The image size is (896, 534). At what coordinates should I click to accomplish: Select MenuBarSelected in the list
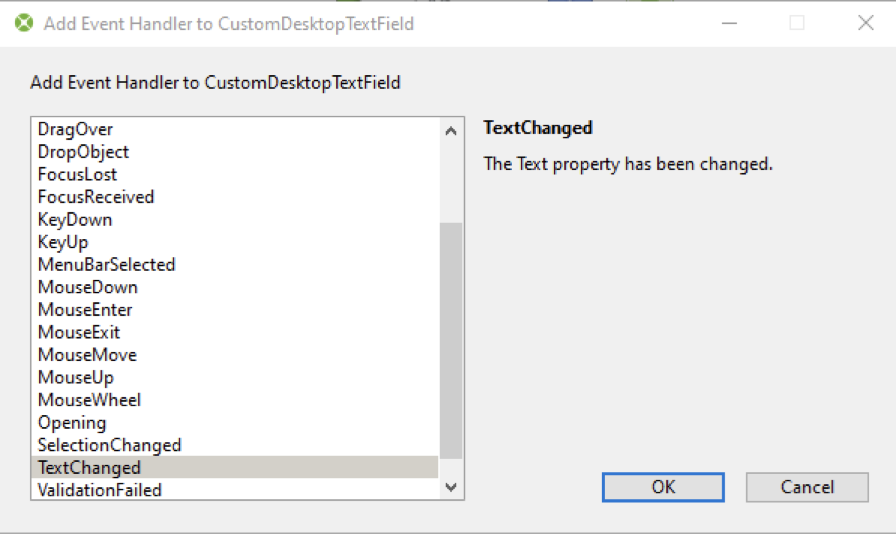(235, 265)
